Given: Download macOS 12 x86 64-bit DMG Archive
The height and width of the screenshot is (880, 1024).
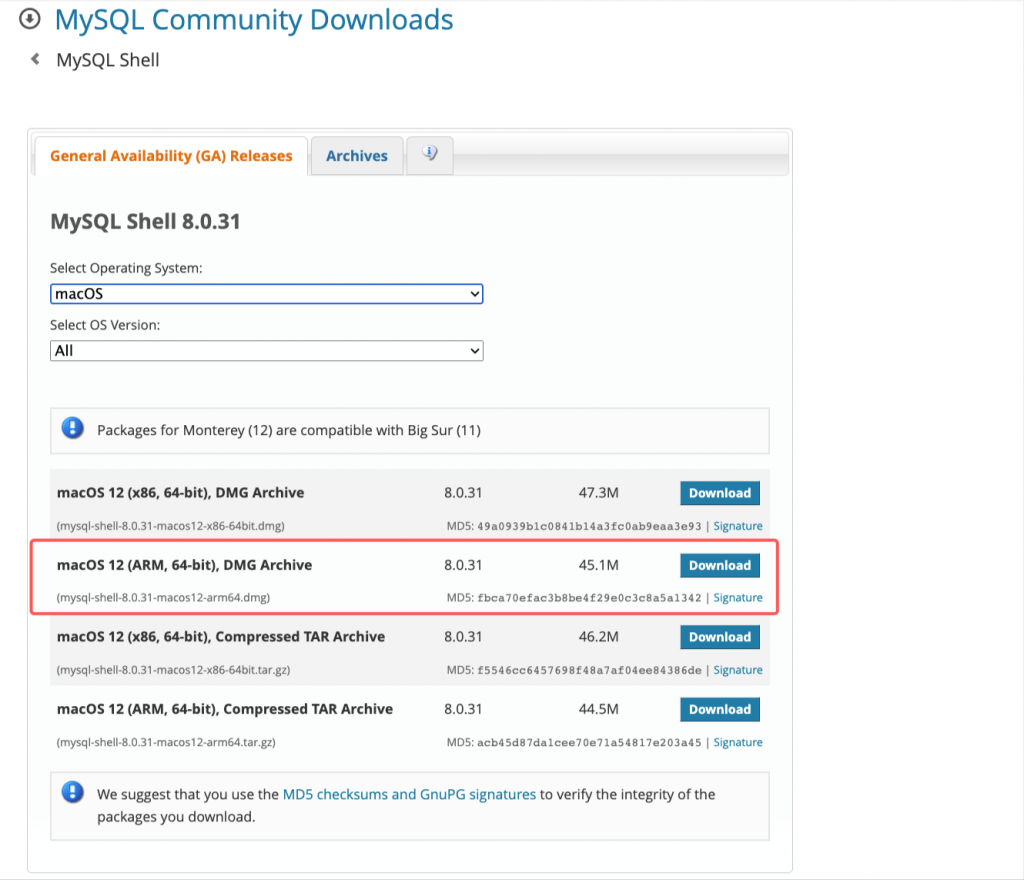Looking at the screenshot, I should pos(720,493).
